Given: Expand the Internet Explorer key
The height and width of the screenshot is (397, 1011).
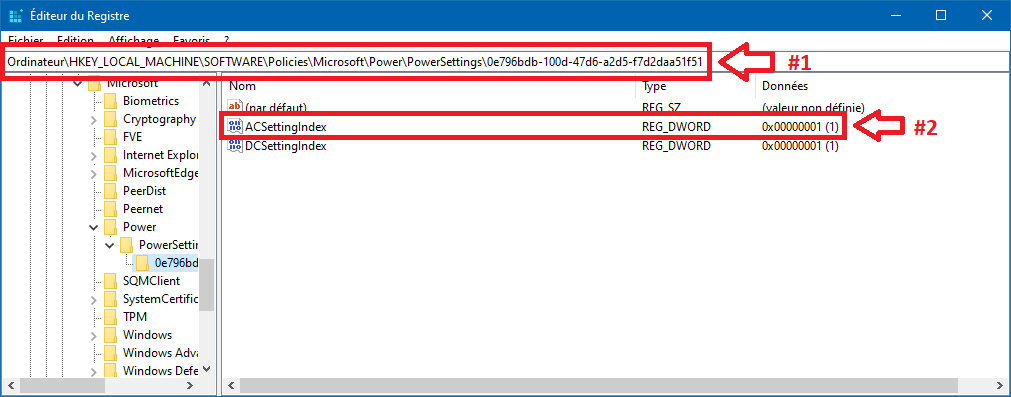Looking at the screenshot, I should [x=94, y=155].
